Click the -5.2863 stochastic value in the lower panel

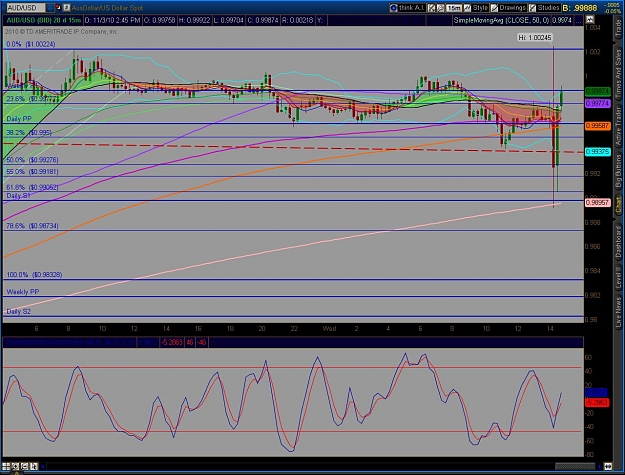(x=172, y=342)
